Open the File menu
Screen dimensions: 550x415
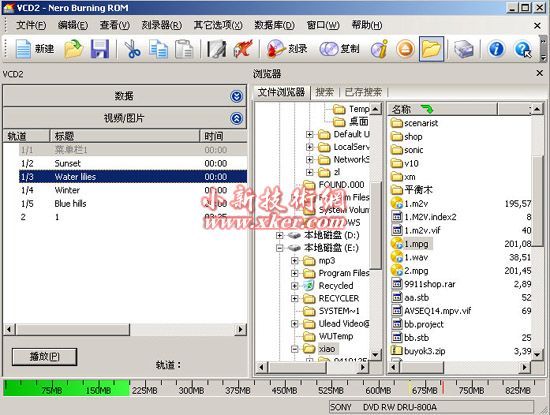coord(31,25)
